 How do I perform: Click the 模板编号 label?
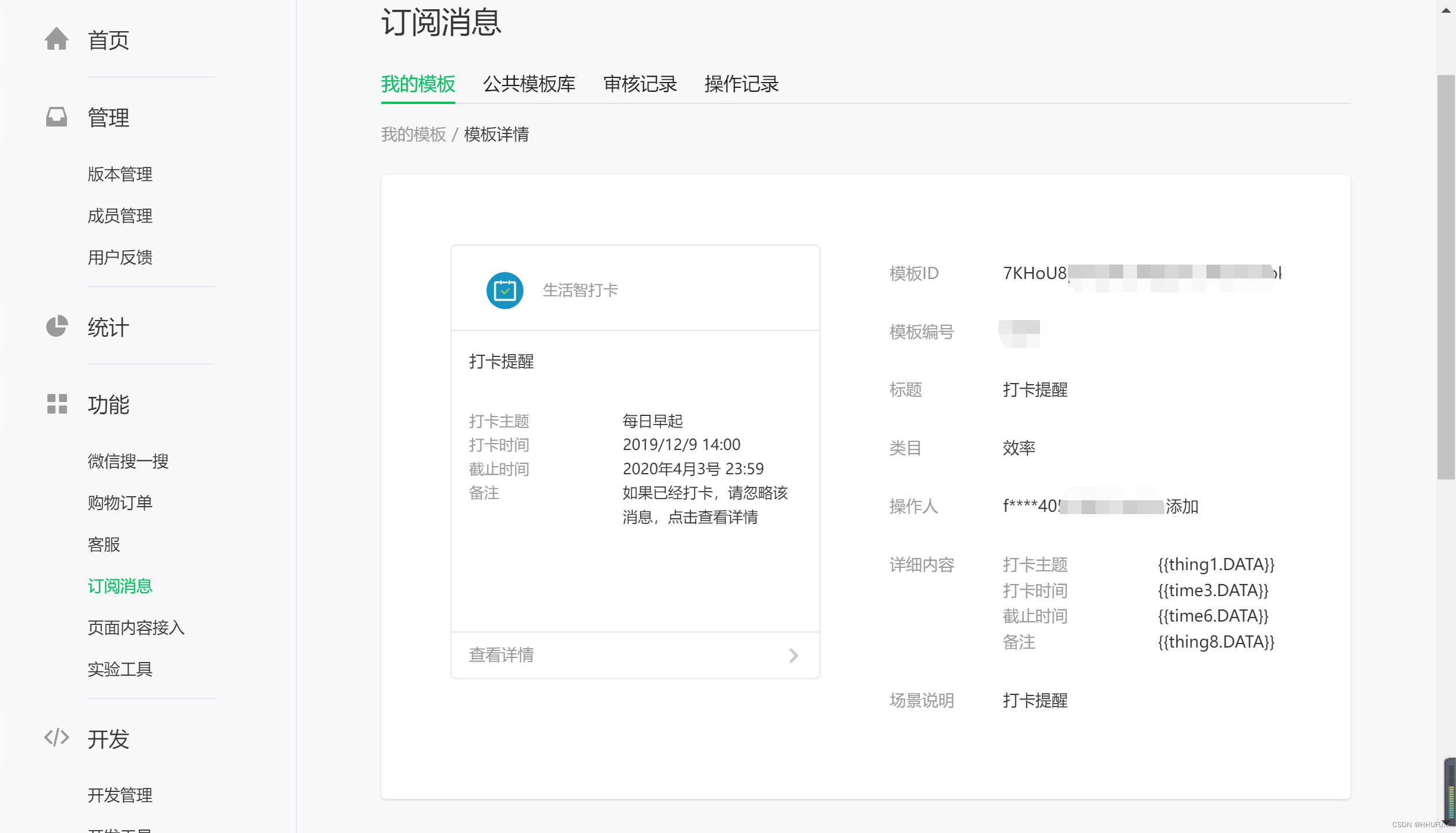point(922,332)
